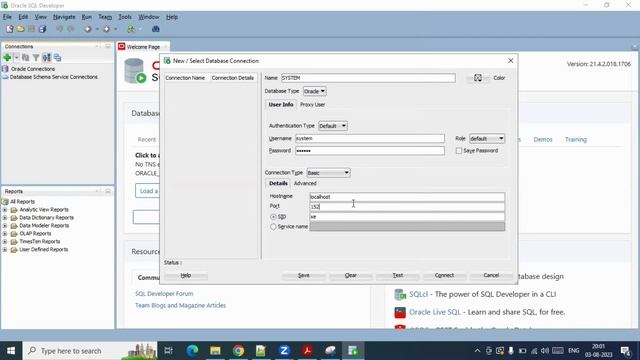
Task: Click the Oracle Live SQL red icon
Action: [x=400, y=312]
